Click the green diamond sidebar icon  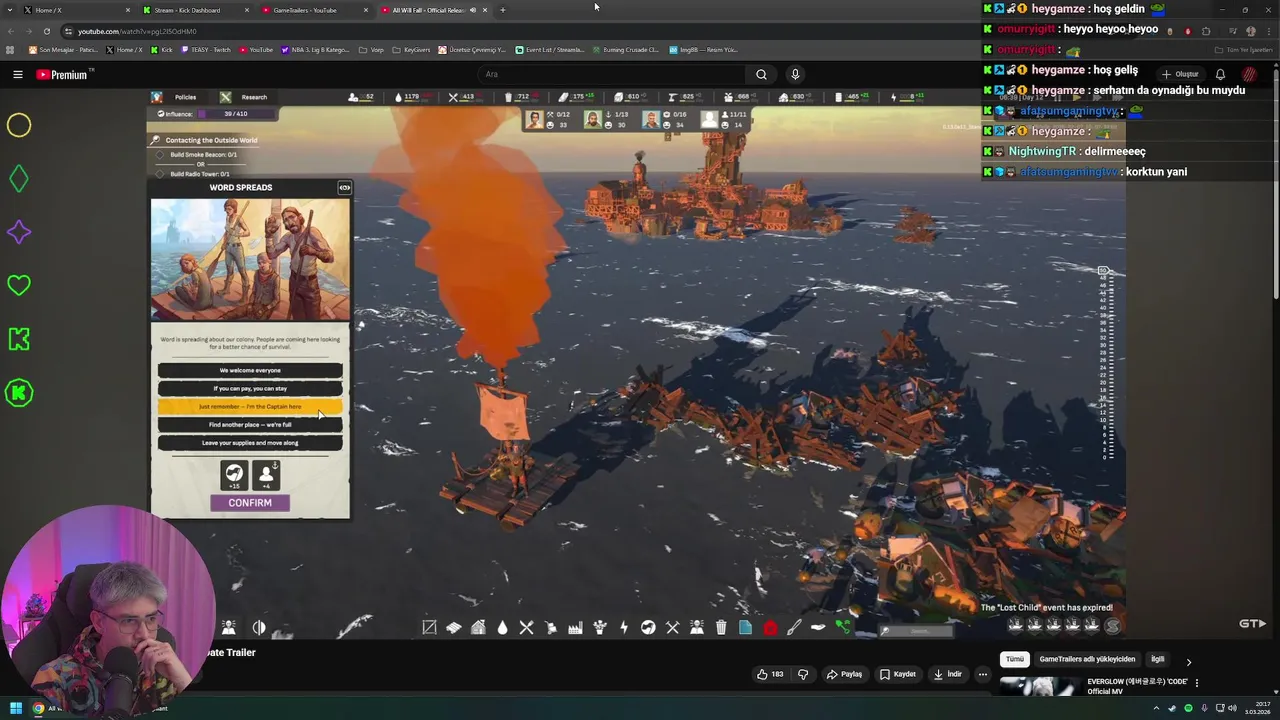(x=19, y=179)
